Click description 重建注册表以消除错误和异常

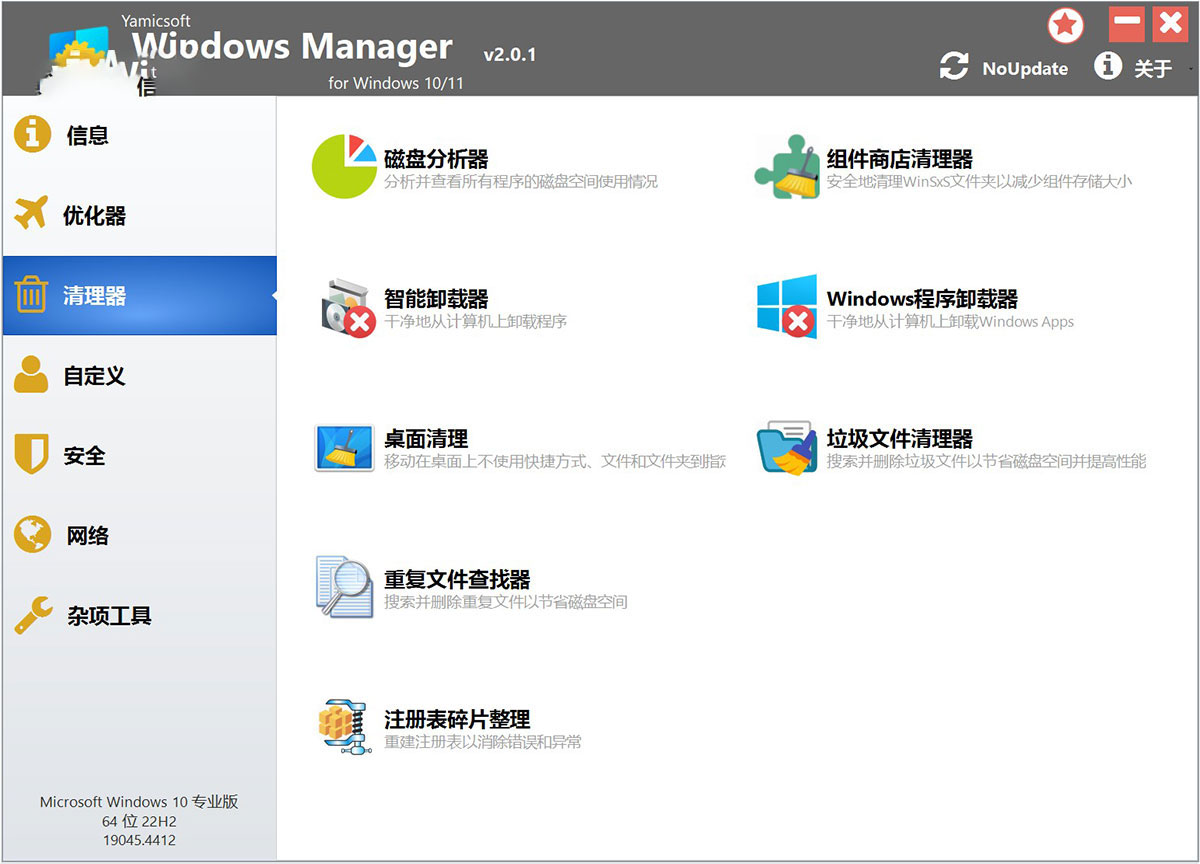click(483, 742)
